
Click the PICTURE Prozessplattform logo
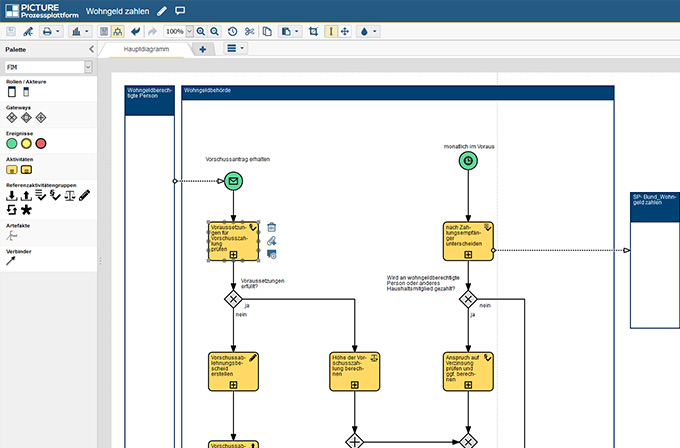coord(42,11)
